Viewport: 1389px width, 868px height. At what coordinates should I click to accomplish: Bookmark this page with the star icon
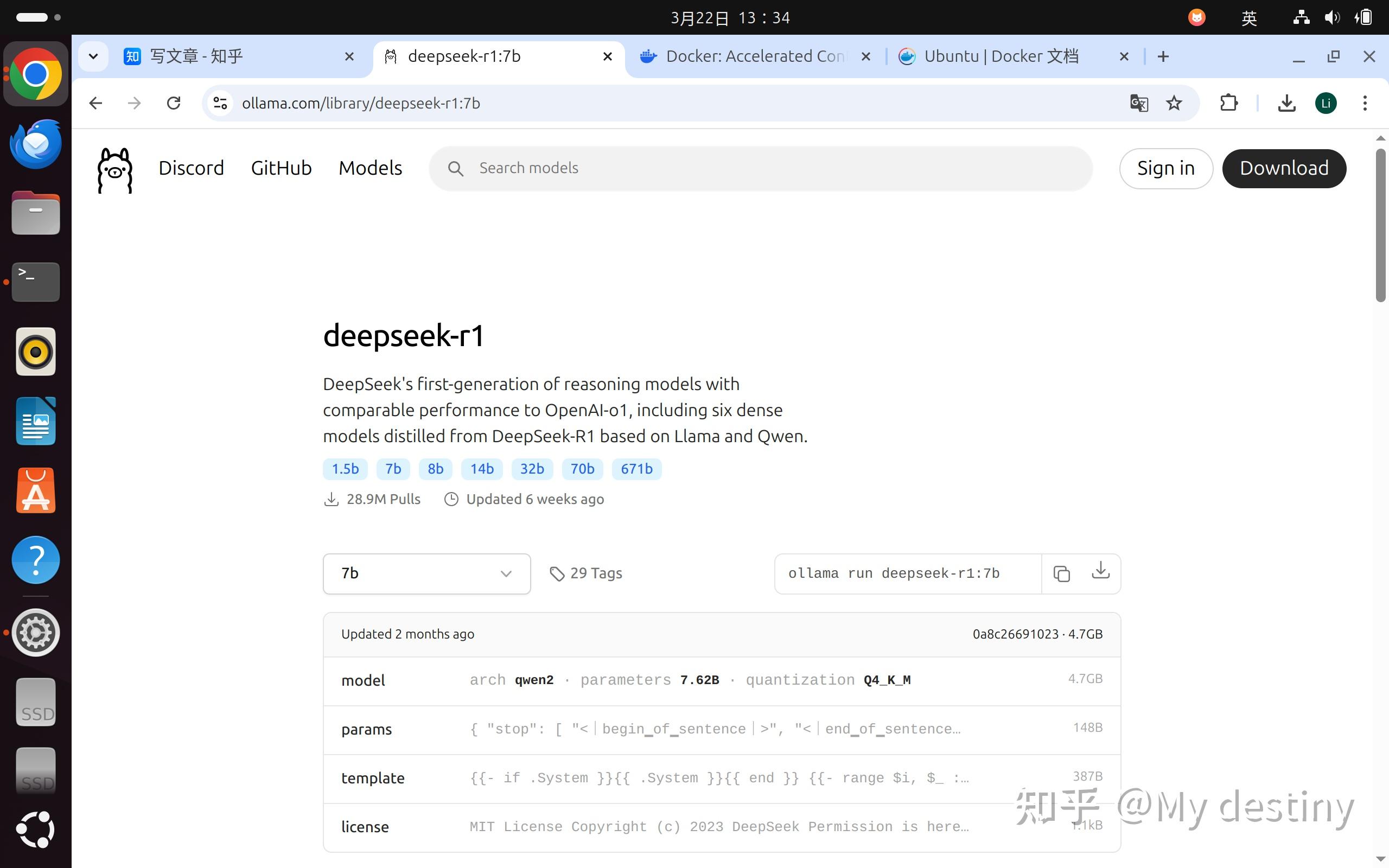[x=1174, y=103]
